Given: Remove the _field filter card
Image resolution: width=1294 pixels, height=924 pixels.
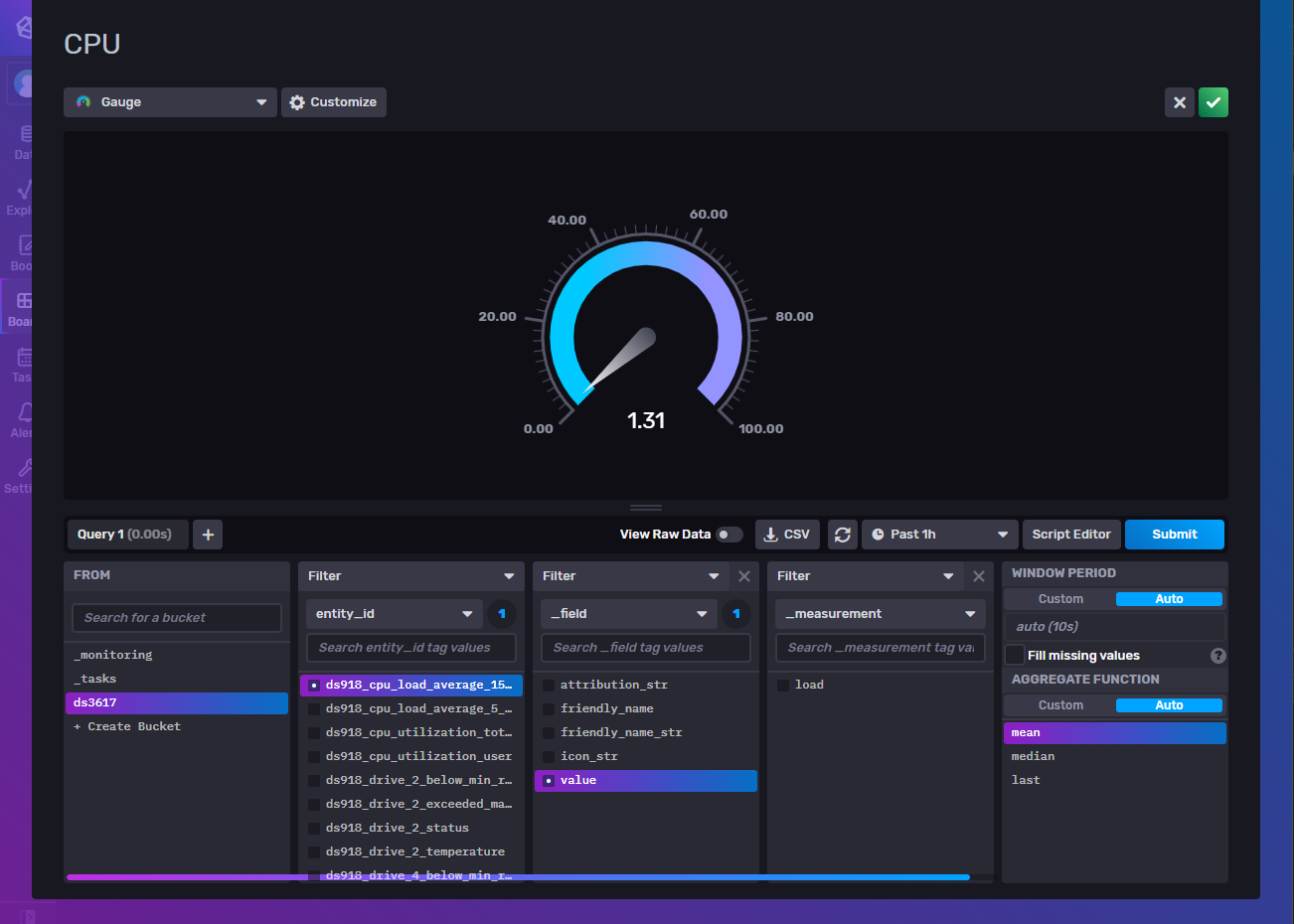Looking at the screenshot, I should (744, 576).
